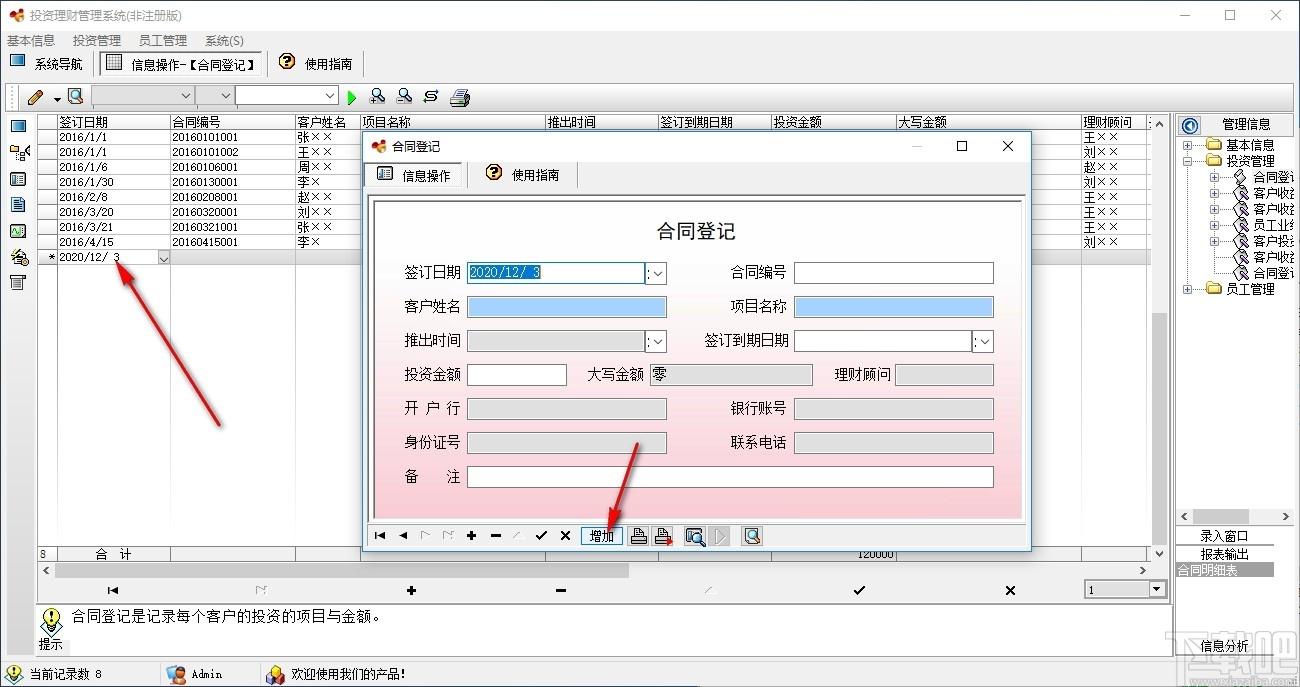Click the find/search document icon in main toolbar

coord(75,97)
